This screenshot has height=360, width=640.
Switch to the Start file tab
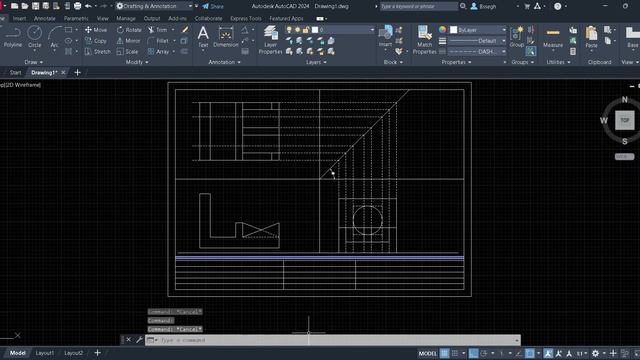(15, 73)
